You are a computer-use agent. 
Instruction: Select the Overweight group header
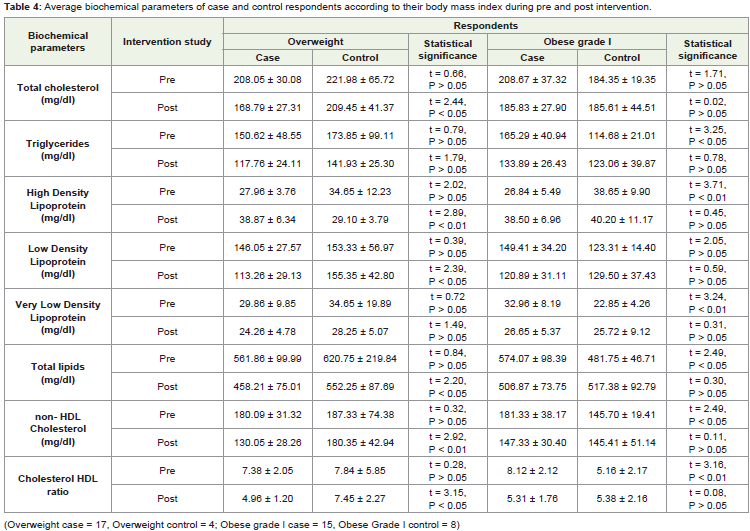(315, 42)
